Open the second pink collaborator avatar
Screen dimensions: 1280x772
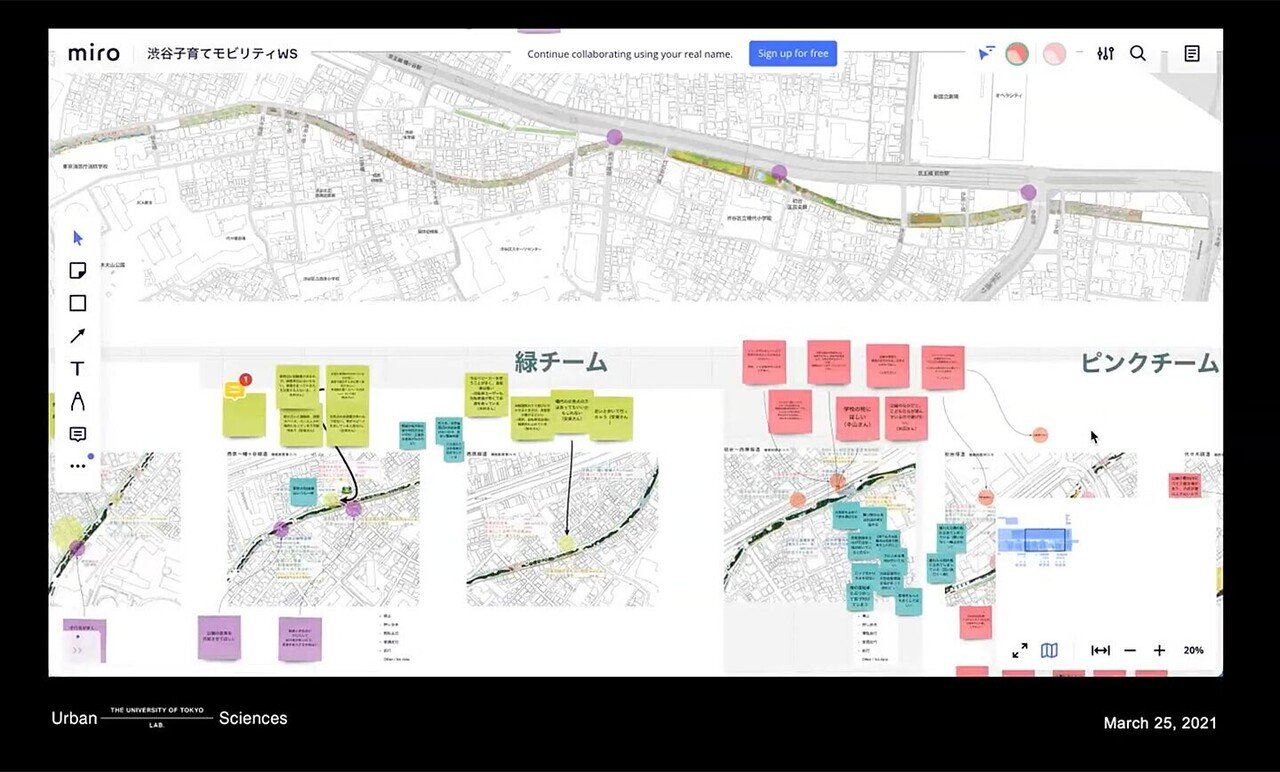1054,54
